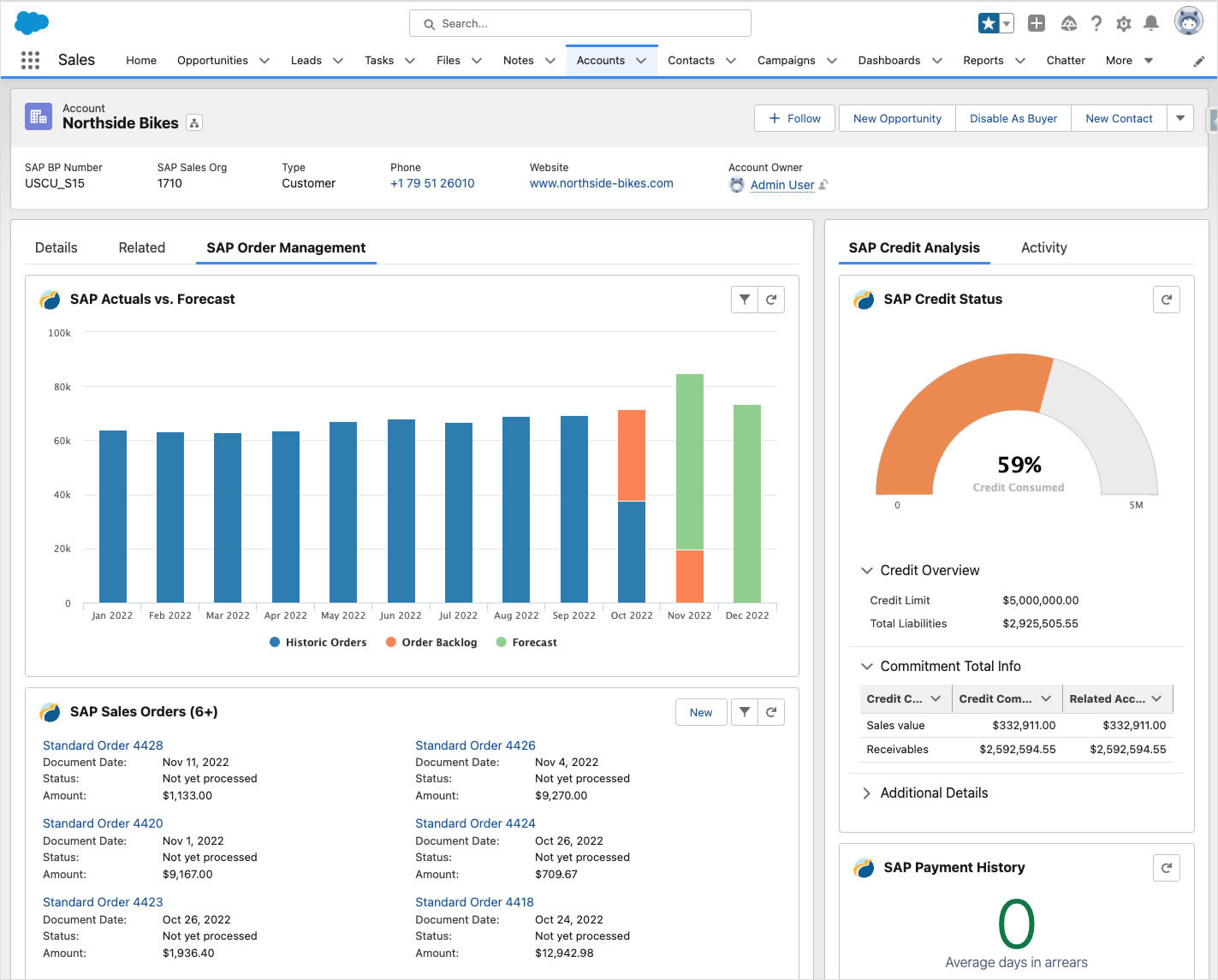
Task: Open Global Actions plus icon
Action: tap(1037, 23)
